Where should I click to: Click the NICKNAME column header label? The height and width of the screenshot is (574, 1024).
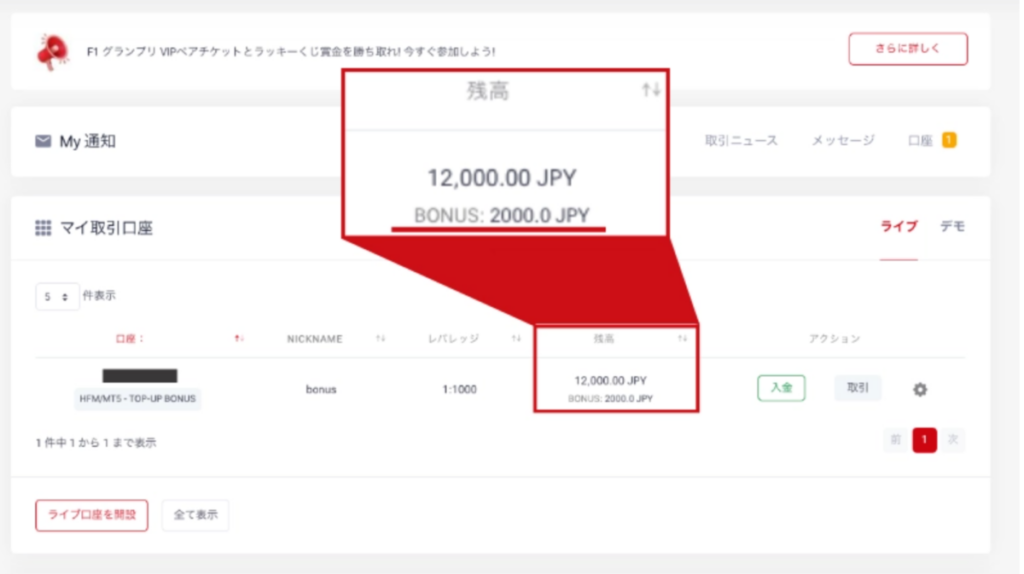point(314,339)
